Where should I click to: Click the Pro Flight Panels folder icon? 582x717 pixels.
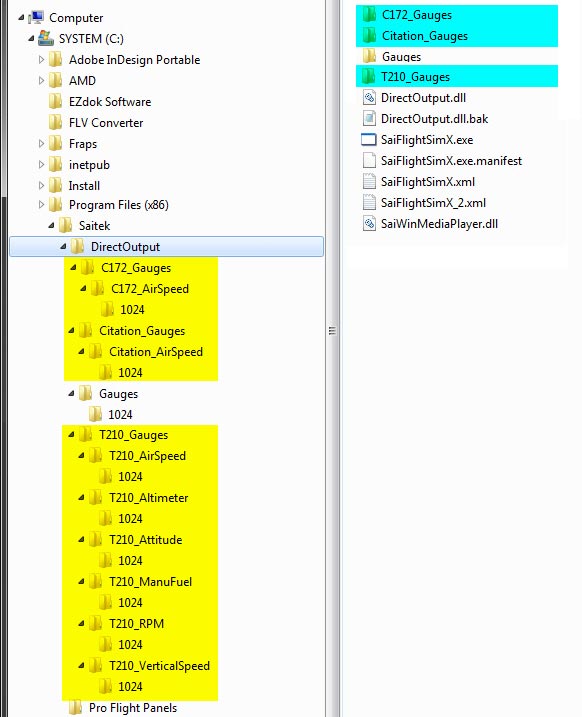(x=75, y=708)
